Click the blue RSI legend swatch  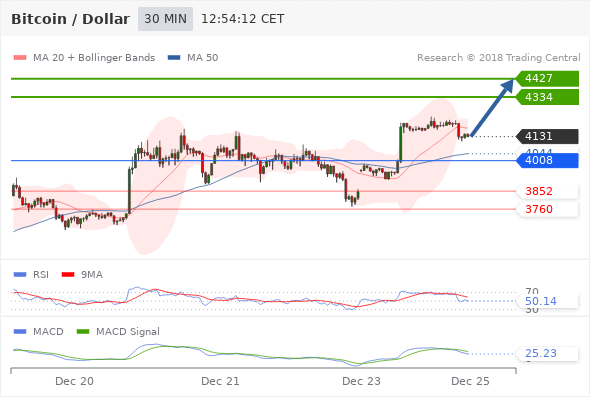pos(20,274)
